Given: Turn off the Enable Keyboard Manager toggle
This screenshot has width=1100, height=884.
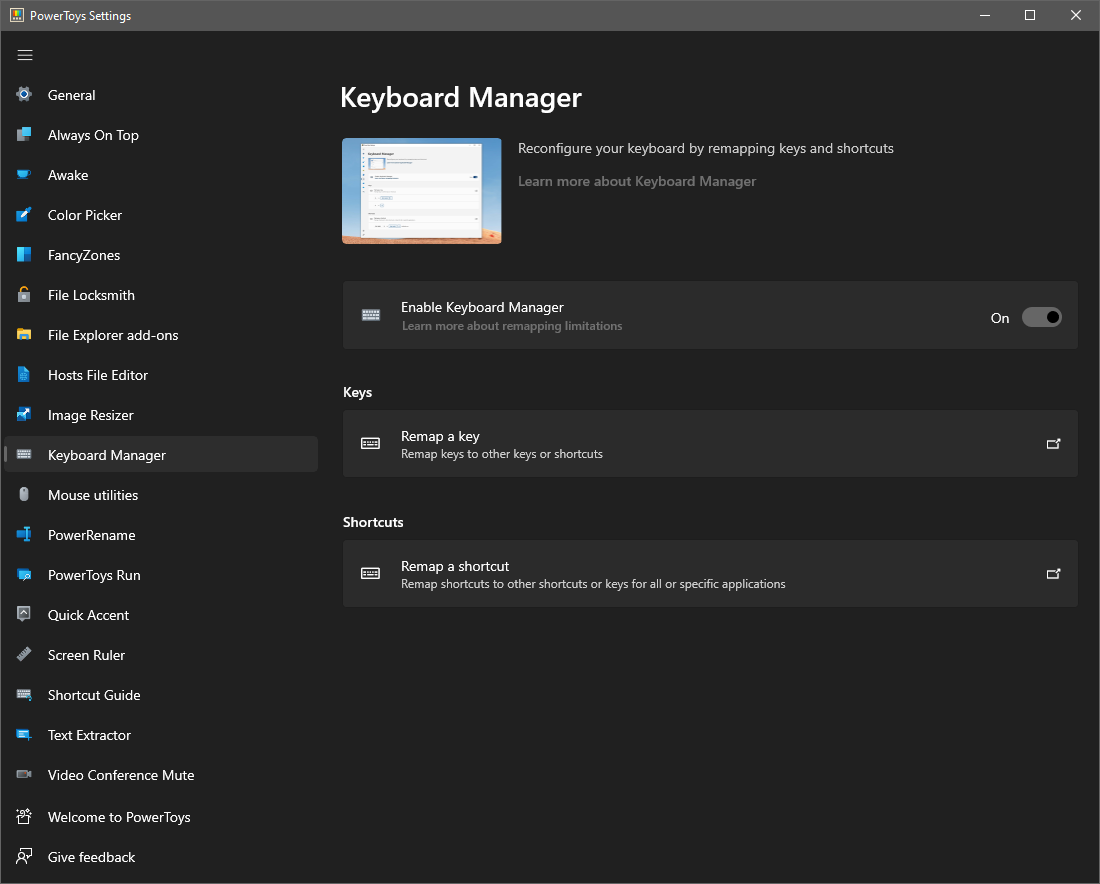Looking at the screenshot, I should click(1041, 317).
